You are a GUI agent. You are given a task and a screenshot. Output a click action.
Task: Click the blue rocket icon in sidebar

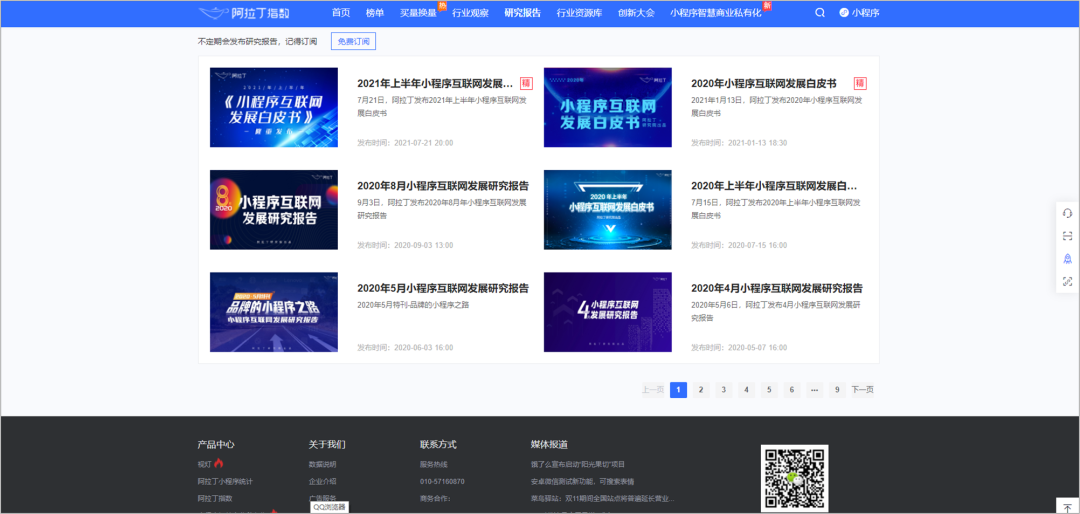click(1067, 259)
